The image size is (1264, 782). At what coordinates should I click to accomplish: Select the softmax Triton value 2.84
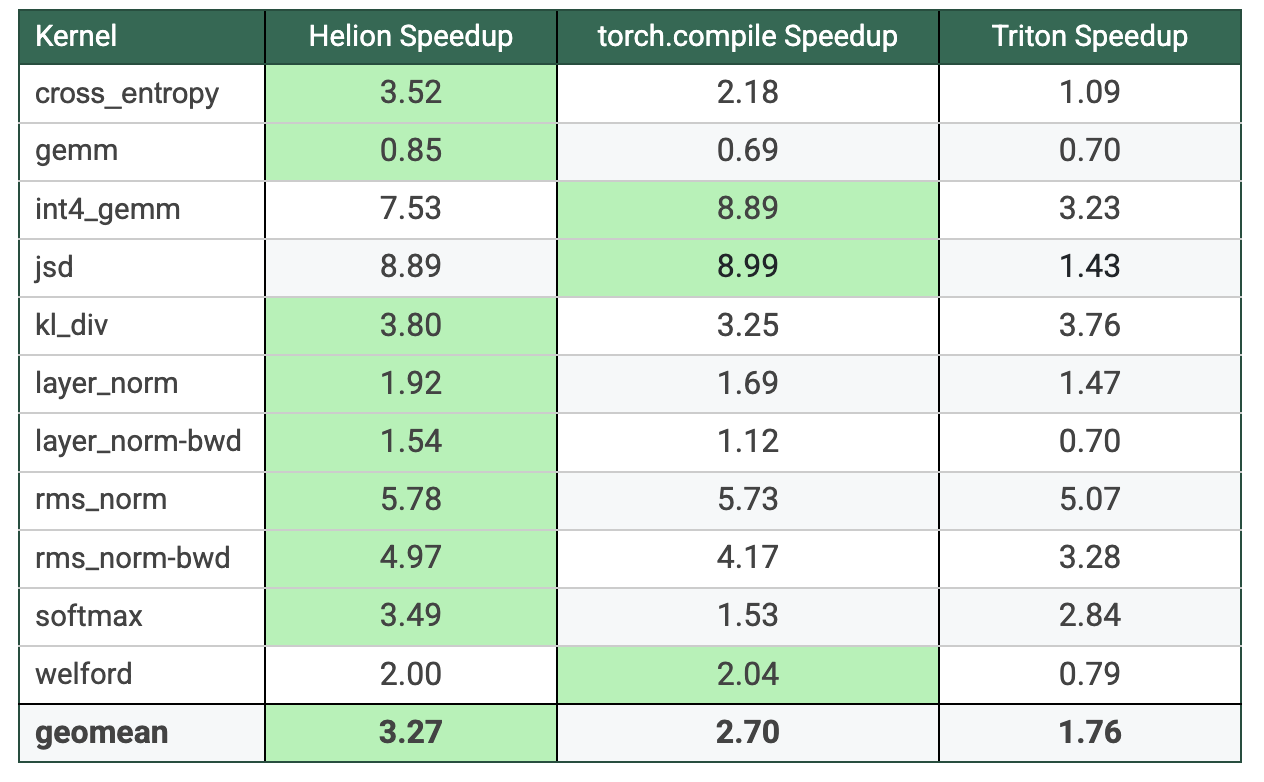click(1089, 615)
